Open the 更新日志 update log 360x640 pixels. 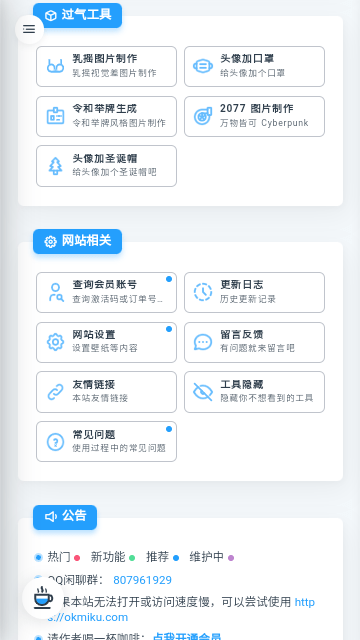[x=254, y=293]
